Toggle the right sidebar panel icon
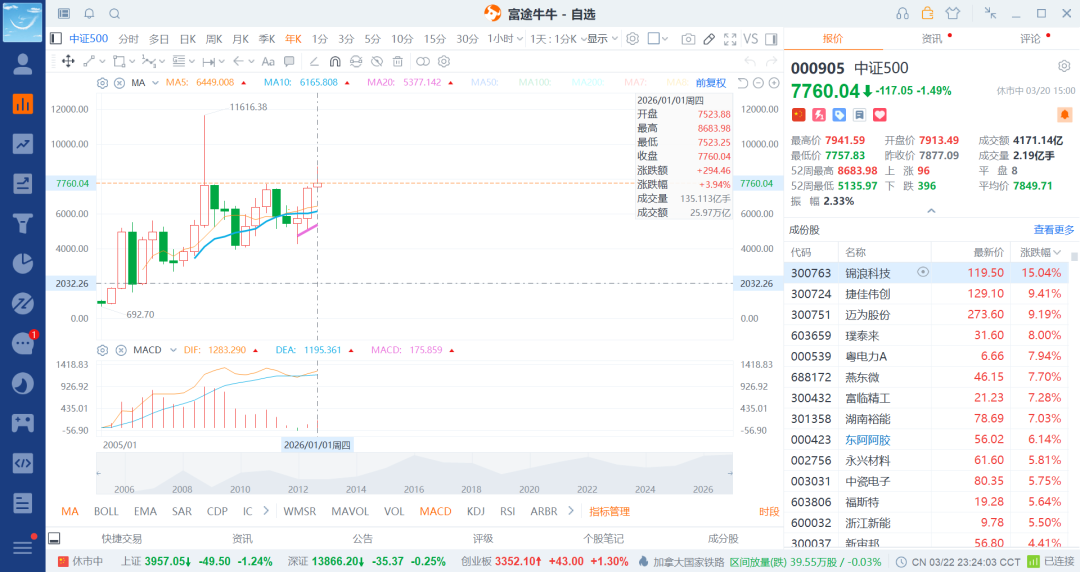 point(771,39)
